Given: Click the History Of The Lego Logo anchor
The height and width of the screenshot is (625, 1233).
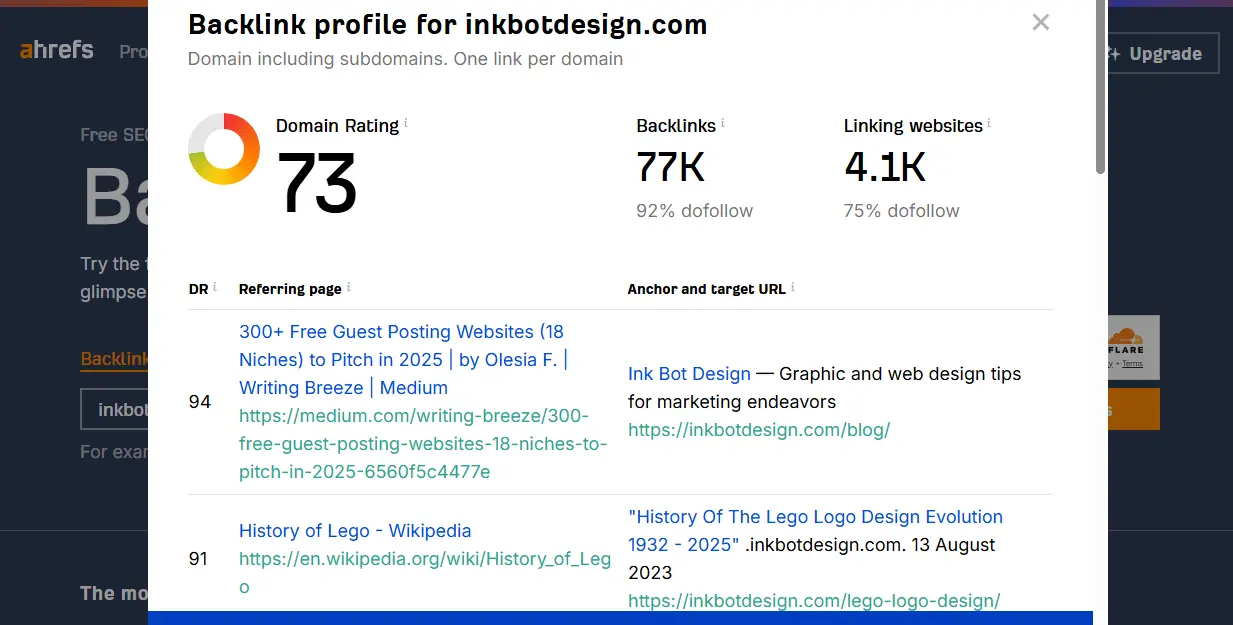Looking at the screenshot, I should pyautogui.click(x=815, y=530).
